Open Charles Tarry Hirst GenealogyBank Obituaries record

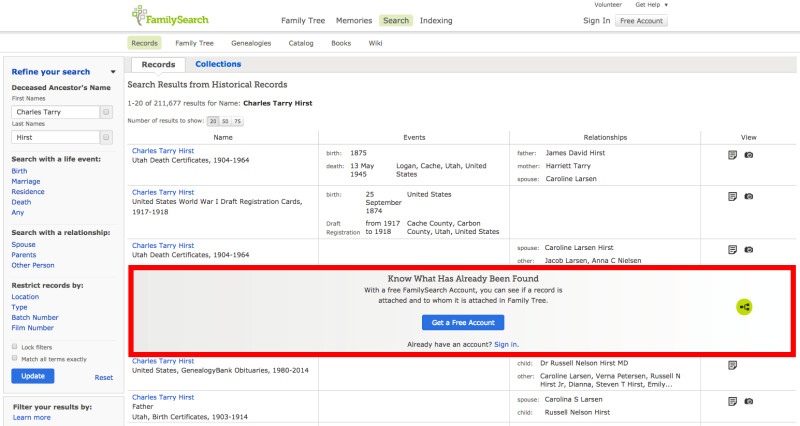coord(163,361)
